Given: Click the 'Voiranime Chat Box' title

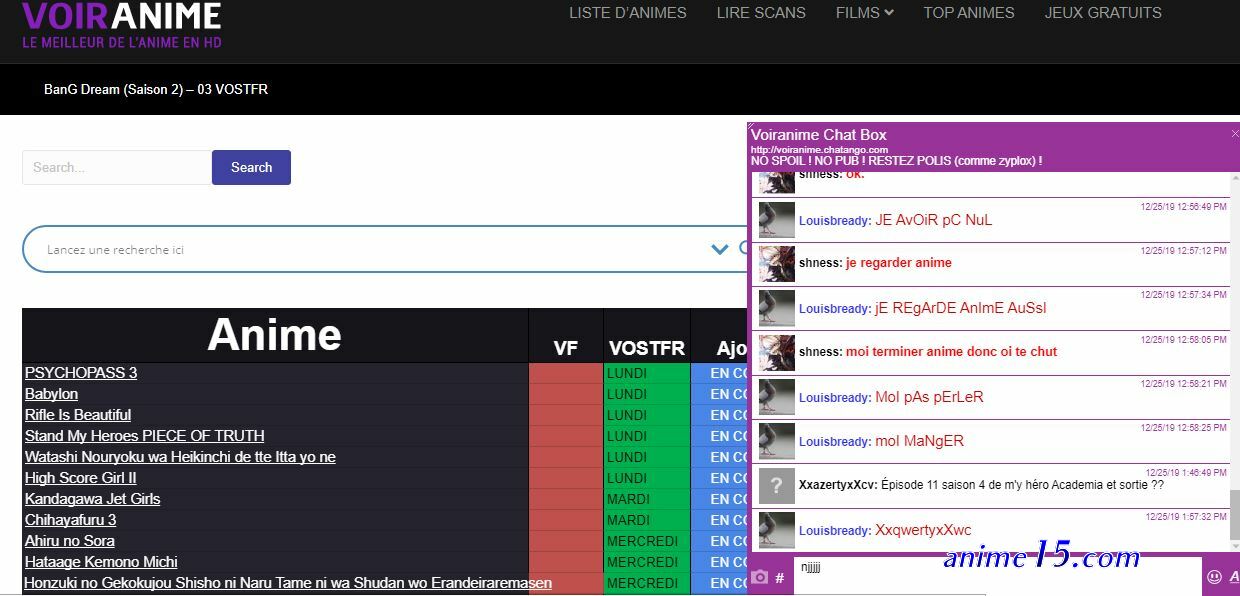Looking at the screenshot, I should pos(819,135).
